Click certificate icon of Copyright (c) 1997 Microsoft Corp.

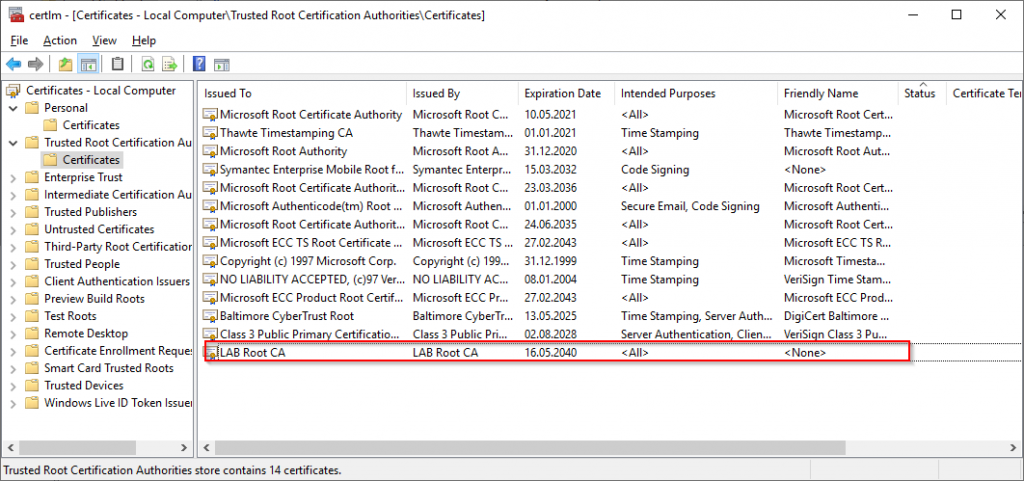(x=210, y=262)
